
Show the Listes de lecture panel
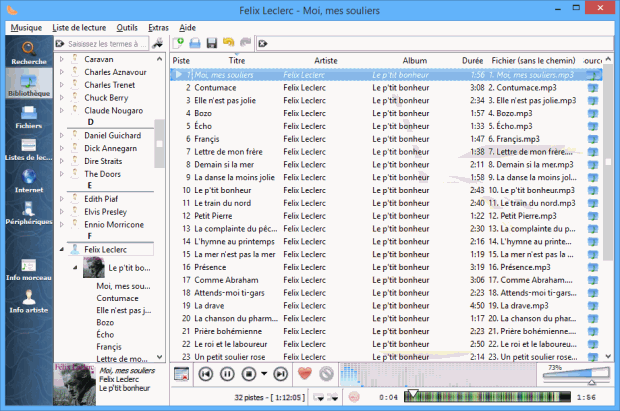click(29, 150)
